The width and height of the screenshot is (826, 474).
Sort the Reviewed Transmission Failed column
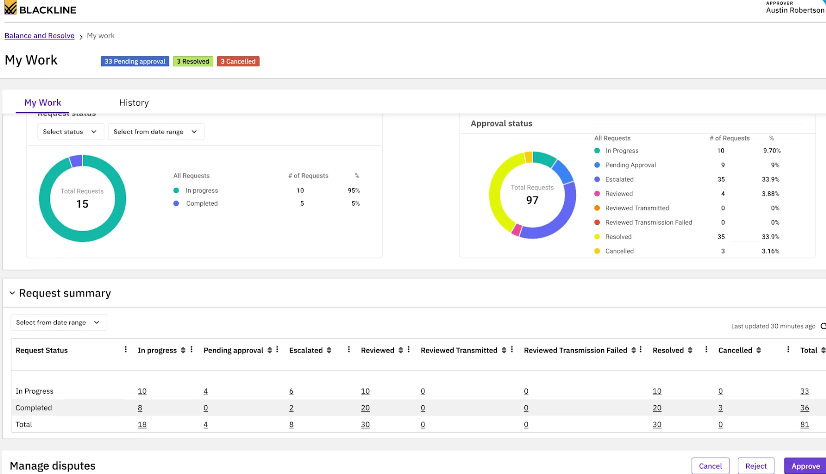coord(633,350)
